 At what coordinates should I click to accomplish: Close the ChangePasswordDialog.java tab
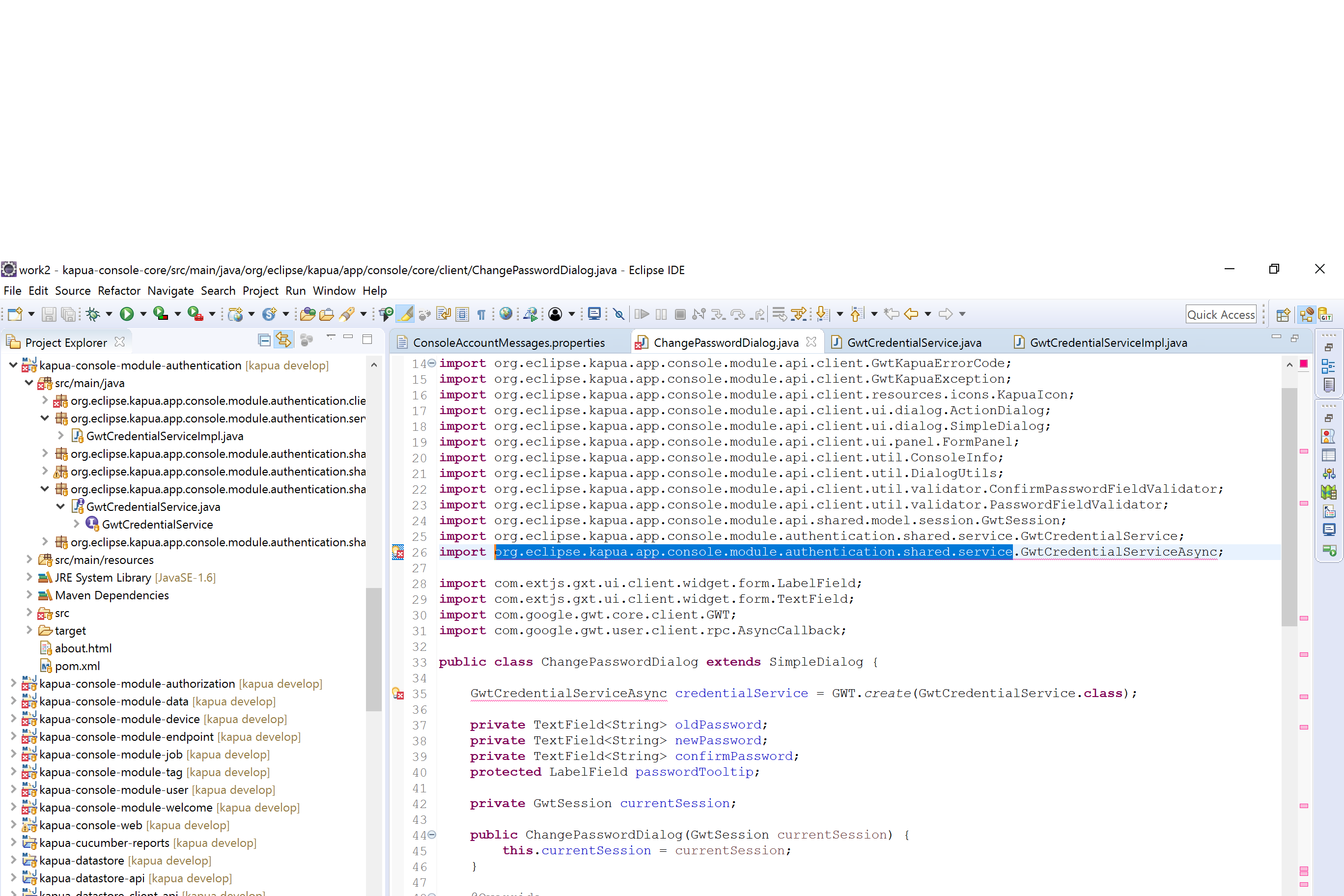pos(812,342)
